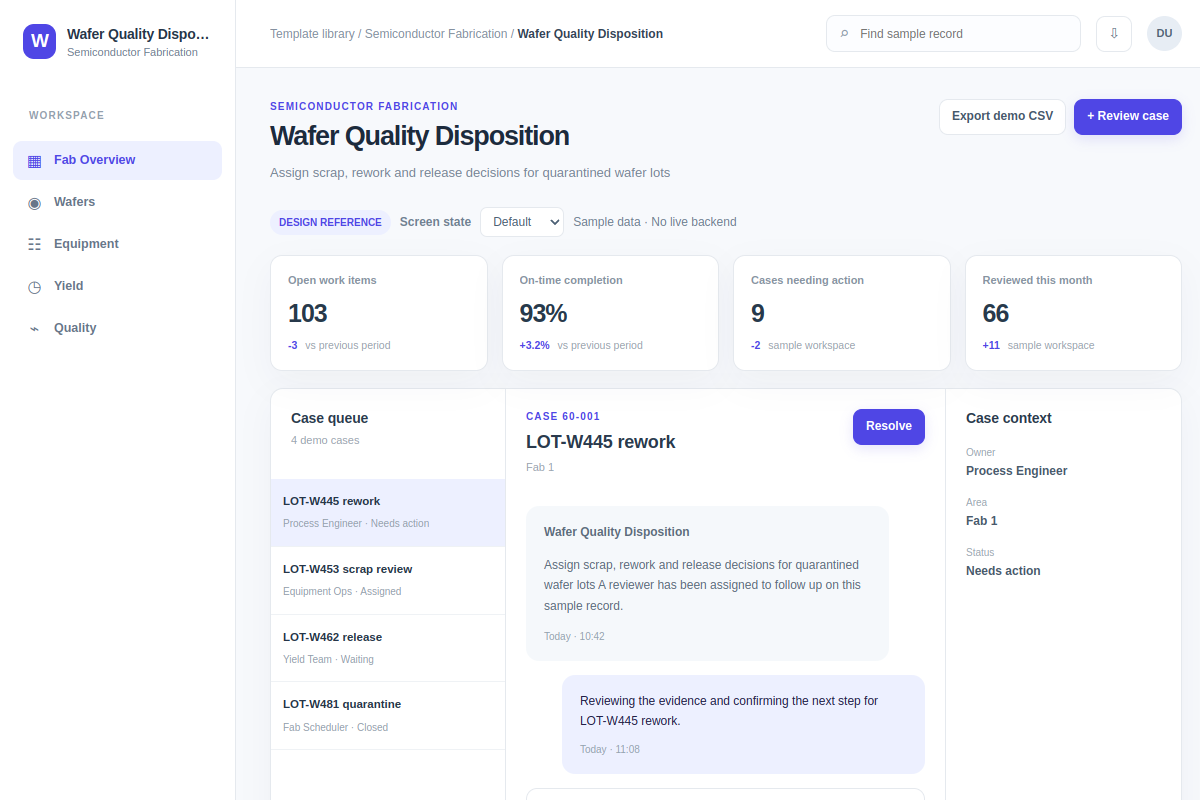Click the Case queue heading
This screenshot has width=1200, height=800.
[x=330, y=418]
